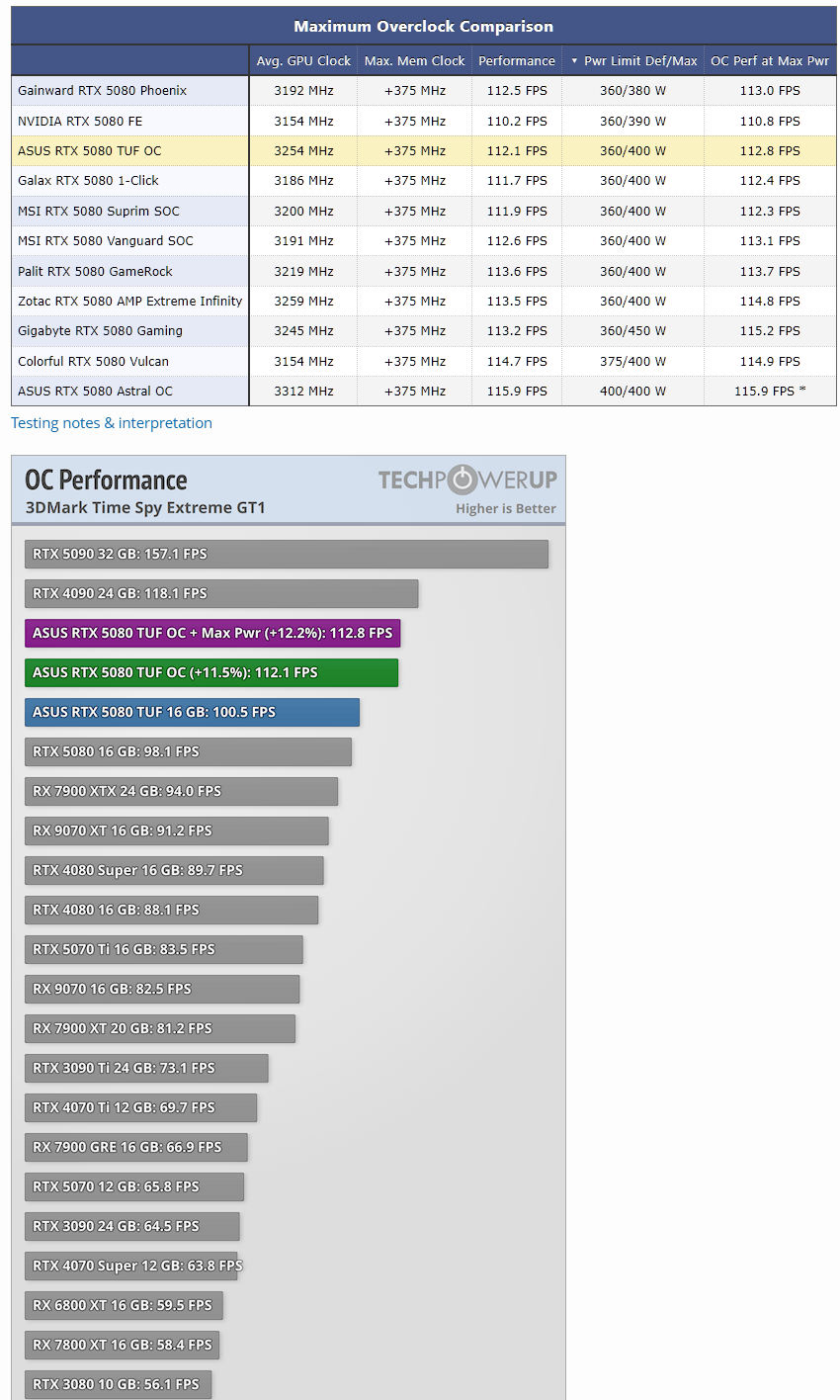Click the RTX 4090 24 GB bar
The image size is (840, 1400).
[221, 593]
